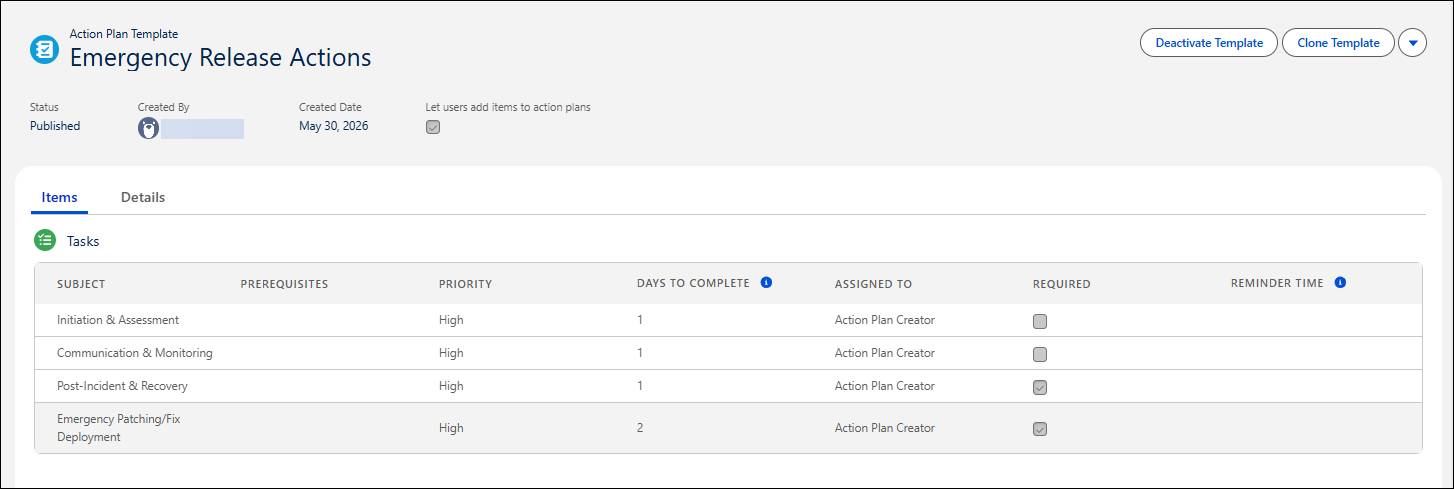
Task: Click the Deactivate Template button
Action: pyautogui.click(x=1209, y=43)
